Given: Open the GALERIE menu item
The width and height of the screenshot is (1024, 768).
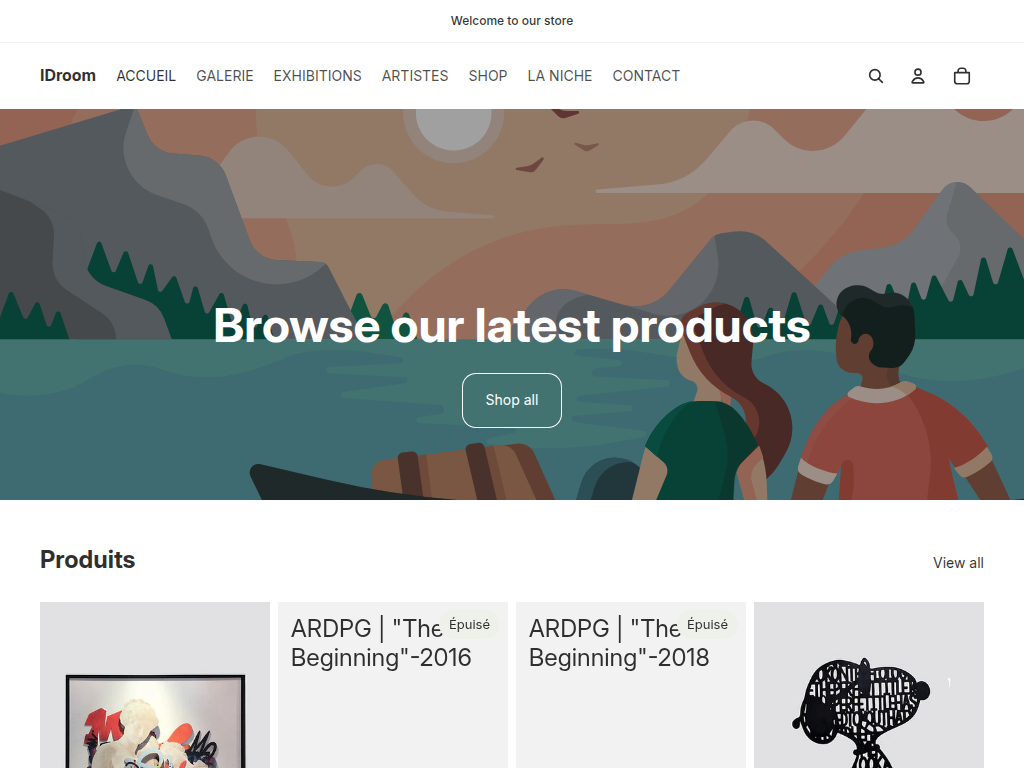Looking at the screenshot, I should point(225,76).
